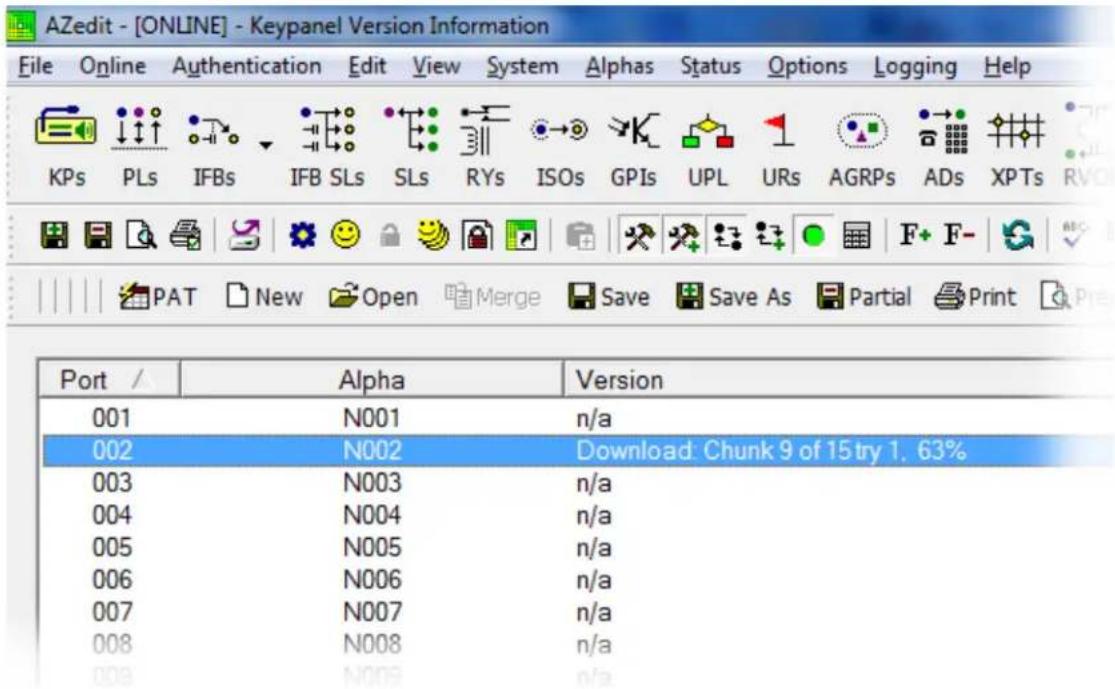
Task: Toggle the green circle status button
Action: [813, 236]
